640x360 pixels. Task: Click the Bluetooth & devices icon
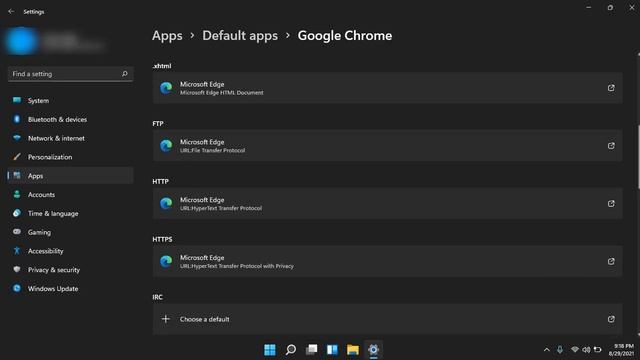[17, 119]
